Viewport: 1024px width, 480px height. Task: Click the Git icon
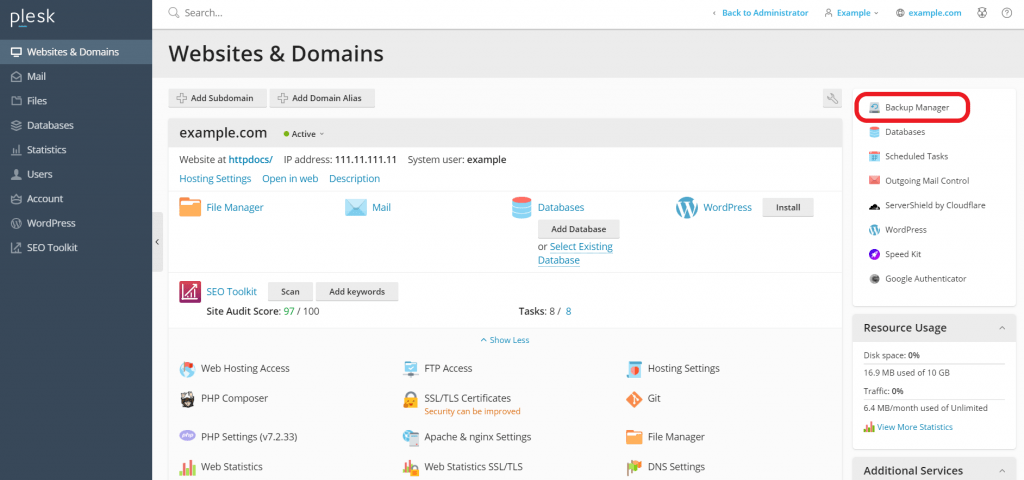tap(634, 399)
